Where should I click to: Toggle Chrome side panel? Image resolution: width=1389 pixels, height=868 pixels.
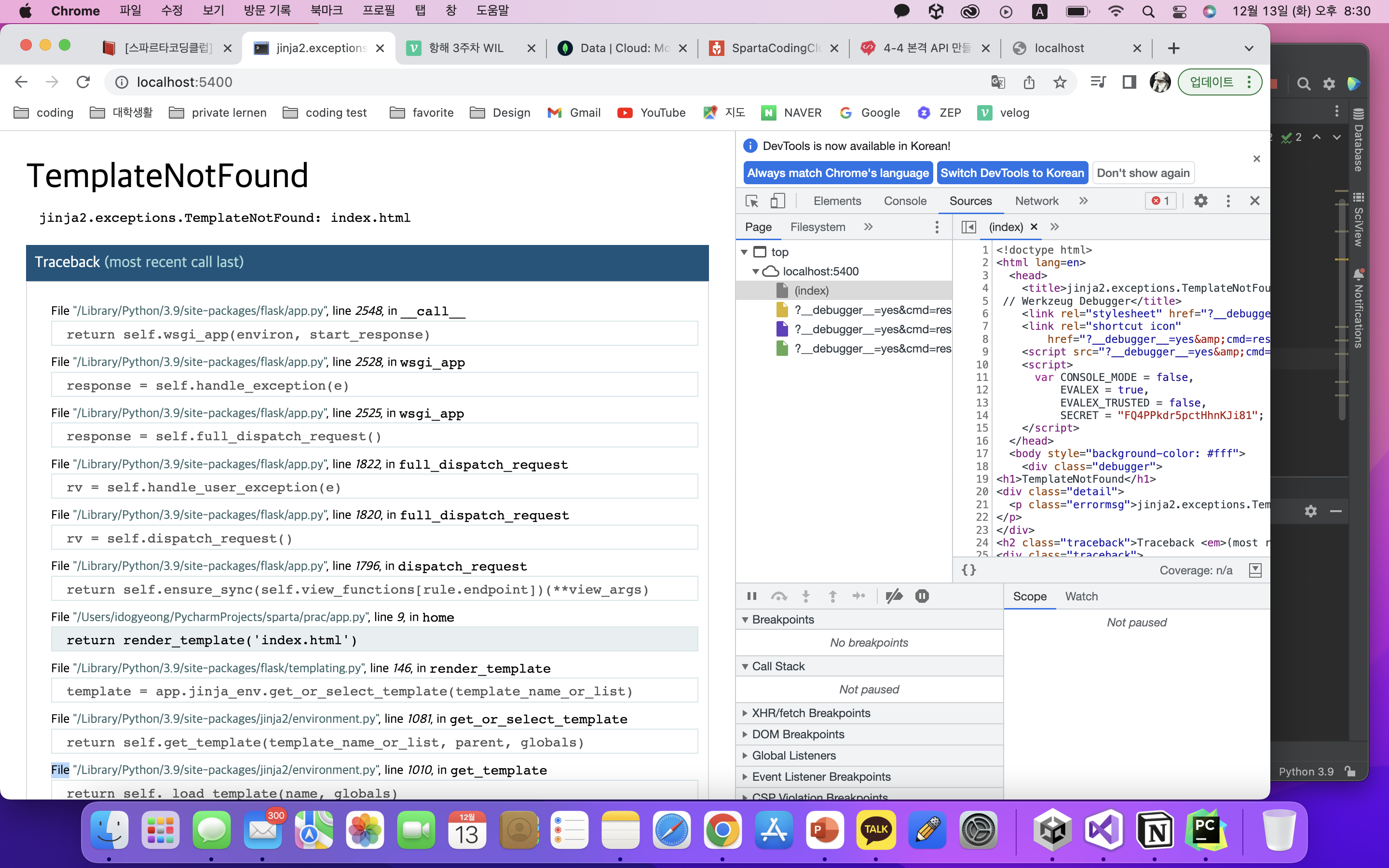click(x=1129, y=82)
